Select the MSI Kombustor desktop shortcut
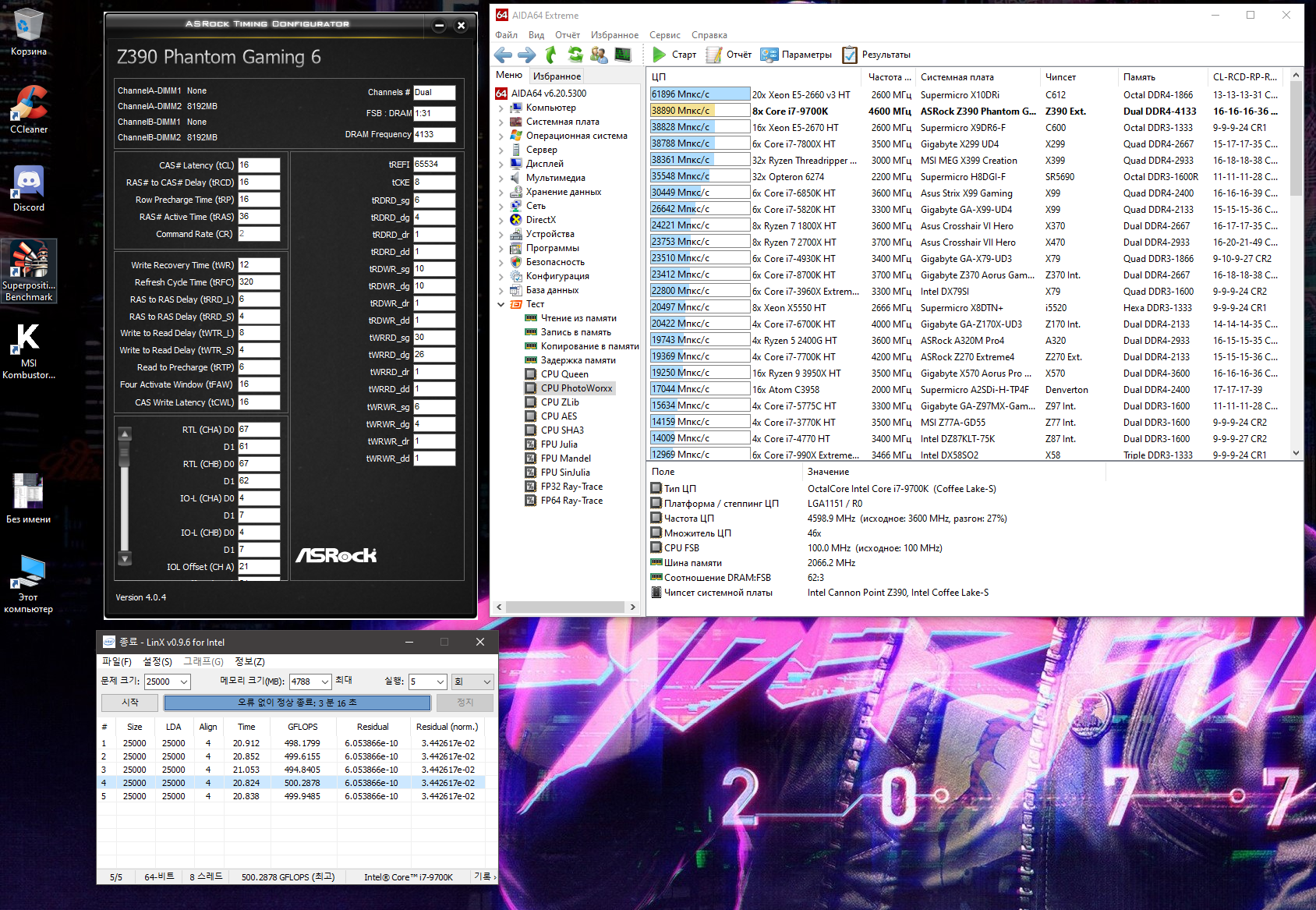The height and width of the screenshot is (910, 1316). [29, 351]
